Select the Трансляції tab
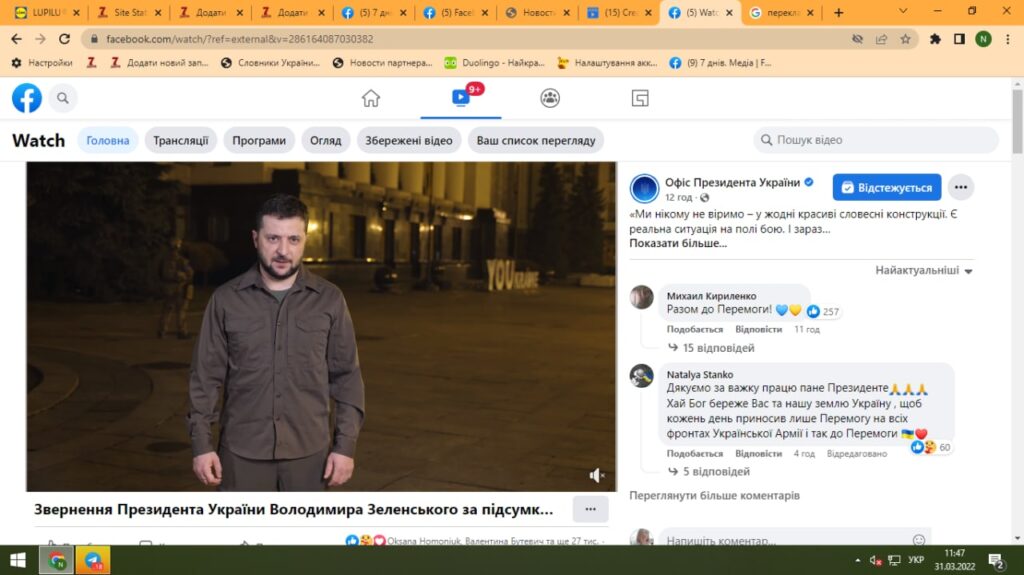This screenshot has height=575, width=1024. point(181,140)
